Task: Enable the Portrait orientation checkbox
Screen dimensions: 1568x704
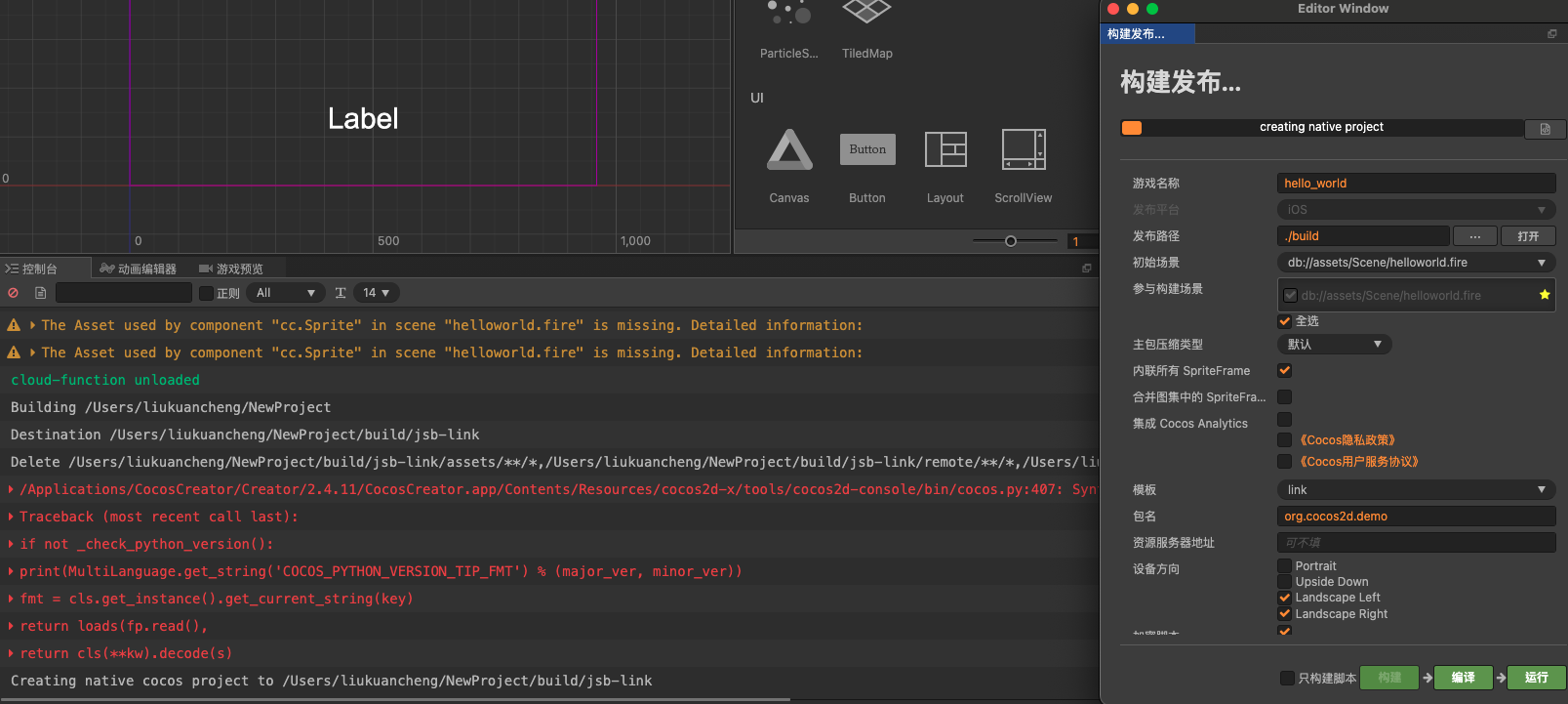Action: coord(1284,566)
